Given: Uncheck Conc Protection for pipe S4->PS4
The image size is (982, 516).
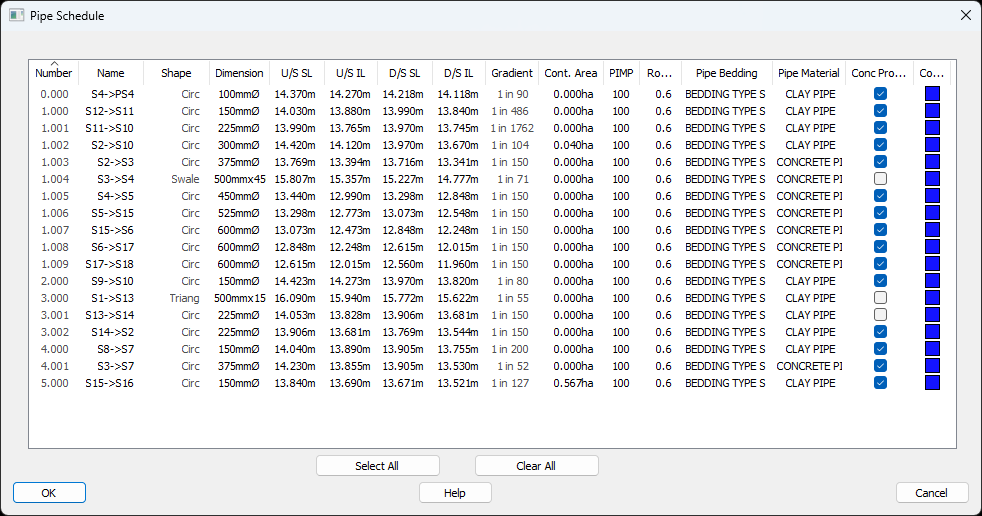Looking at the screenshot, I should coord(880,94).
